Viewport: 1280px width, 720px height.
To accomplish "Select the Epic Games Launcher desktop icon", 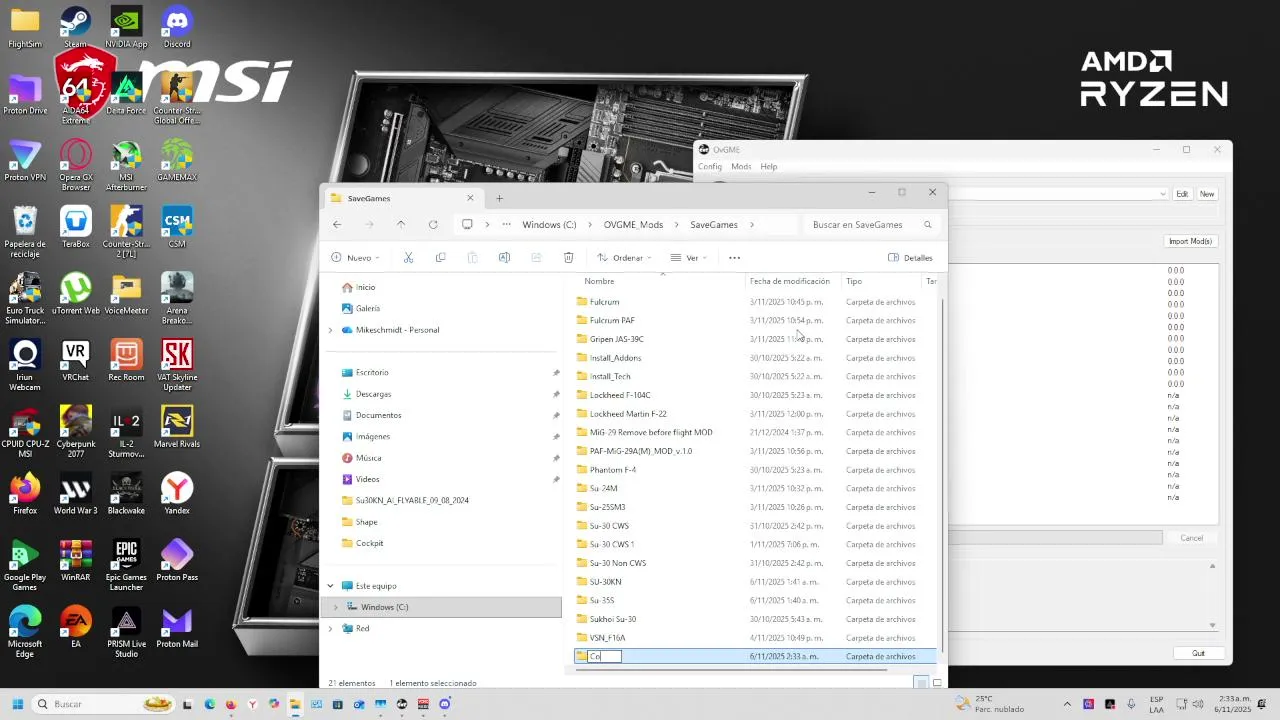I will click(126, 564).
